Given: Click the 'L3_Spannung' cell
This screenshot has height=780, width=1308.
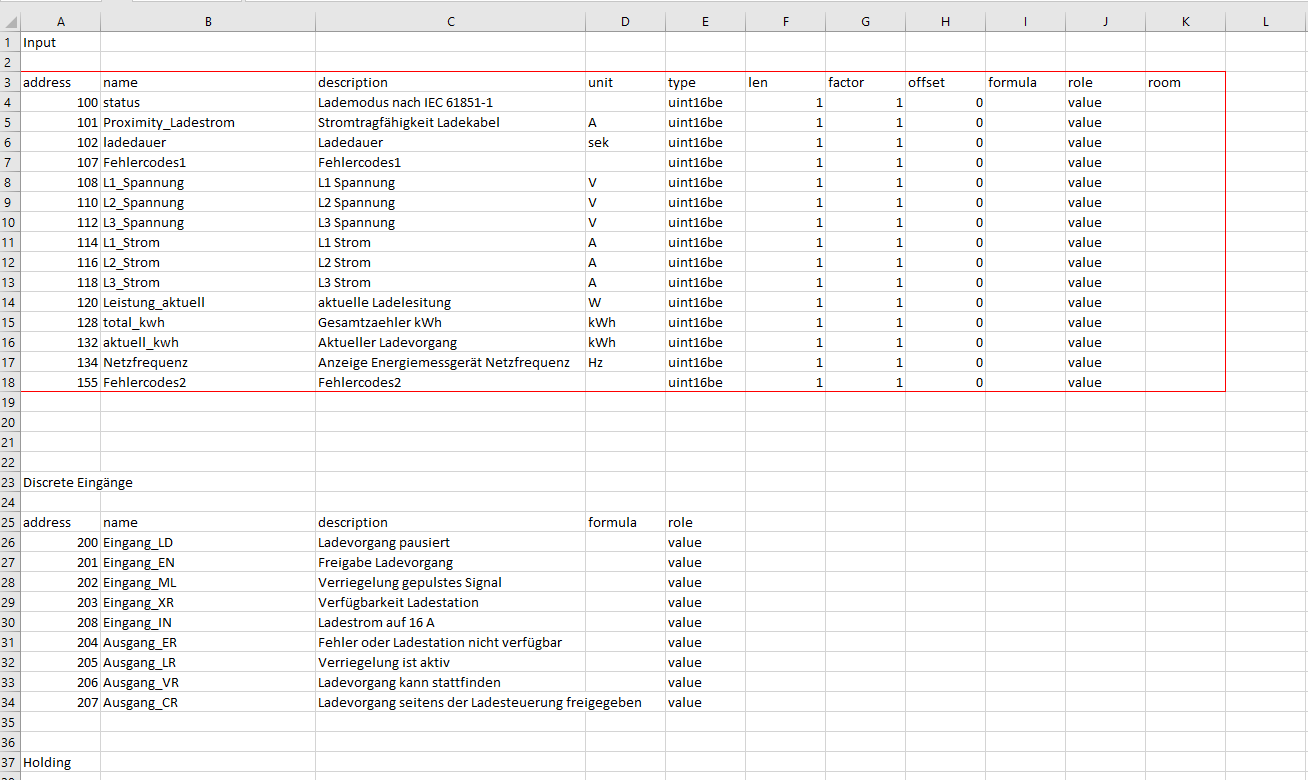Looking at the screenshot, I should [x=208, y=222].
